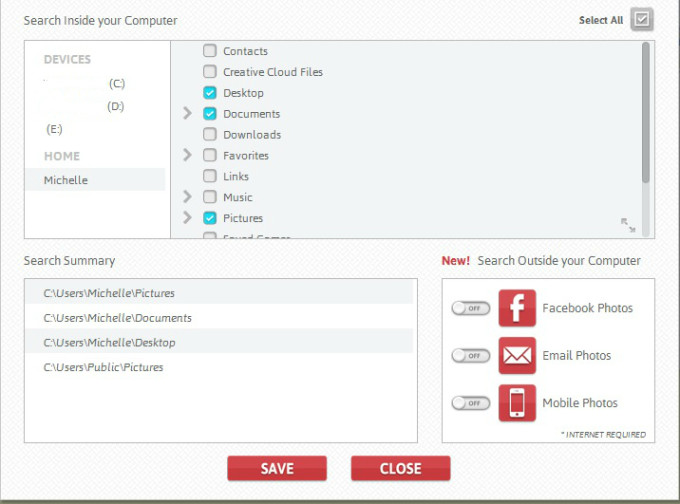Turn on Email Photos switch
This screenshot has width=680, height=504.
[x=471, y=356]
